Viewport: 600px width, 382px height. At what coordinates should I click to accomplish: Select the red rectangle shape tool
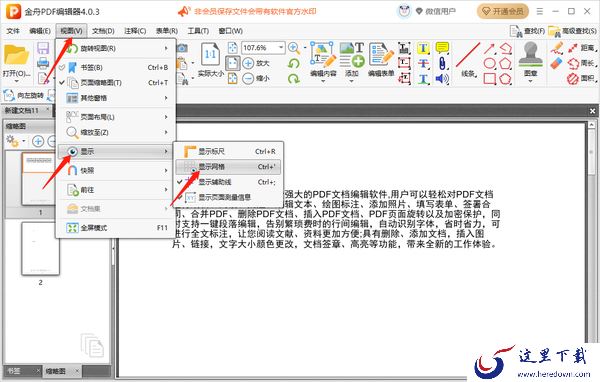489,79
